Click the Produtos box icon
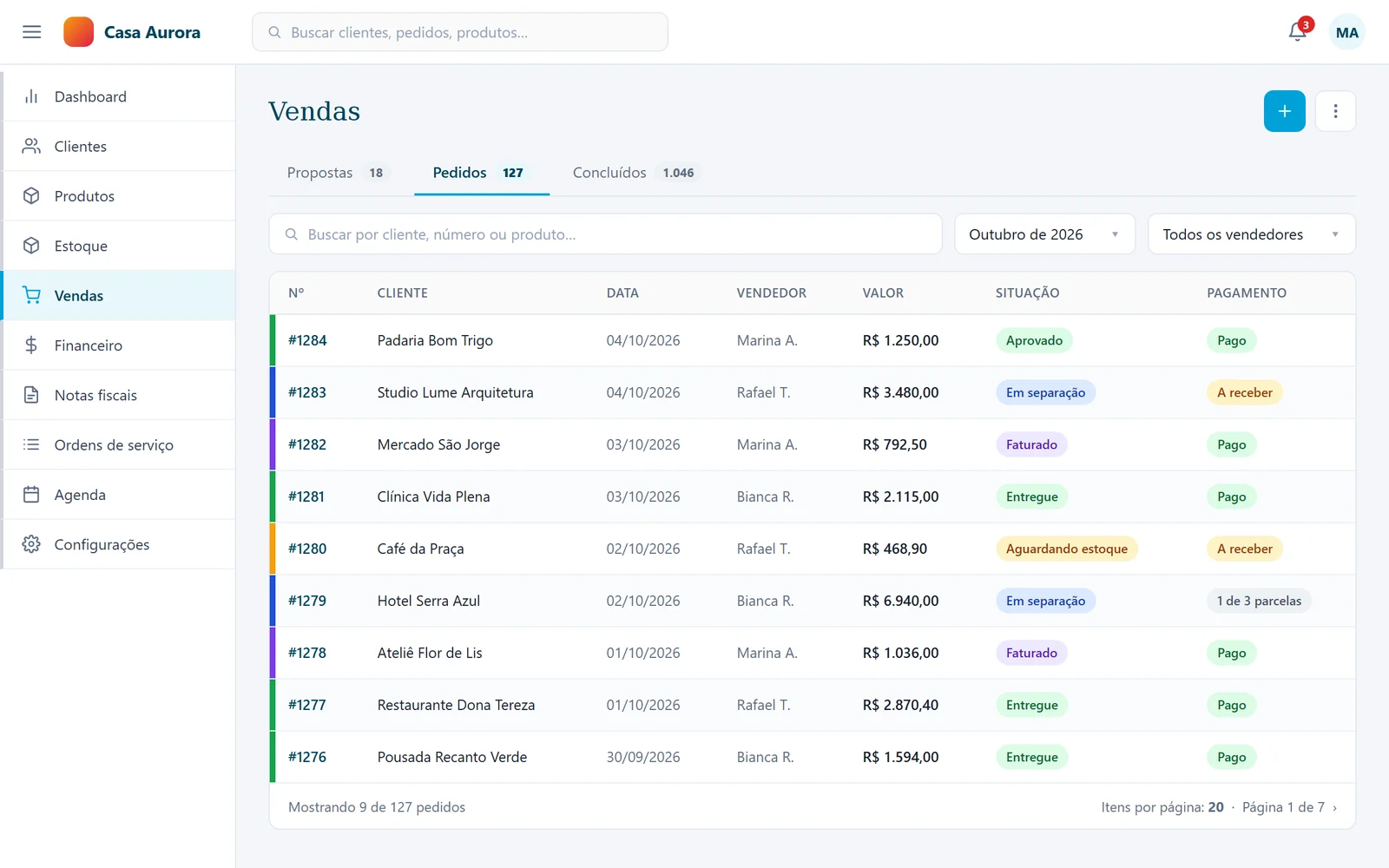This screenshot has width=1389, height=868. (31, 196)
